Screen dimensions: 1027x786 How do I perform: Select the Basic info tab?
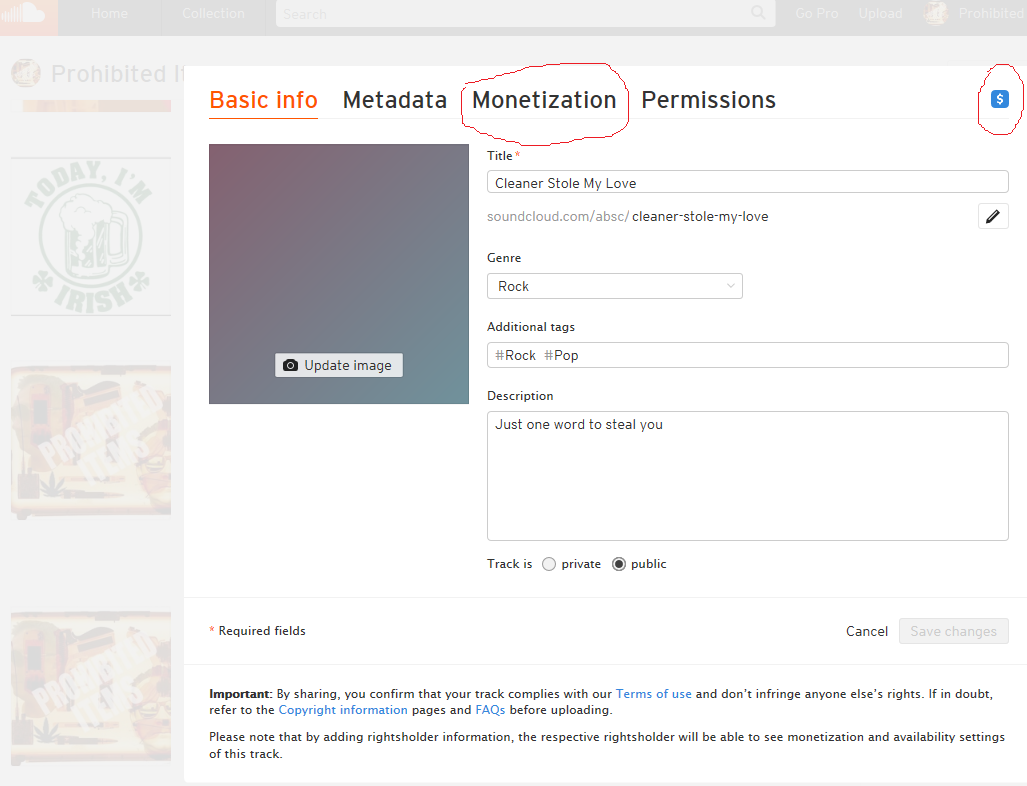click(x=263, y=100)
